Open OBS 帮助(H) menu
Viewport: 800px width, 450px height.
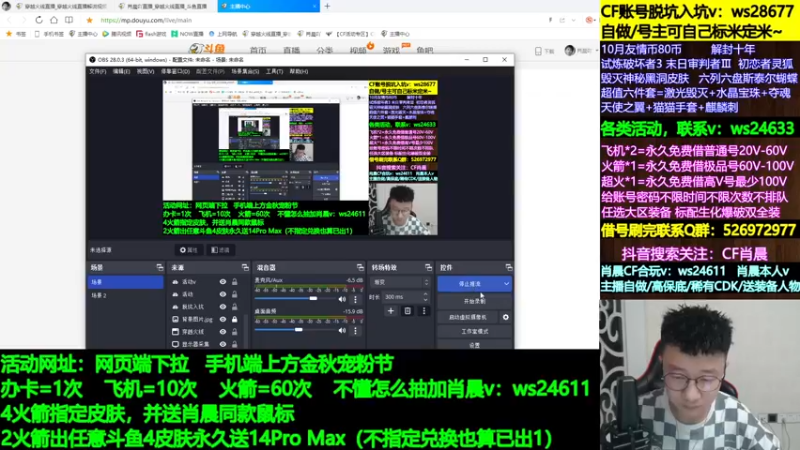click(x=298, y=71)
